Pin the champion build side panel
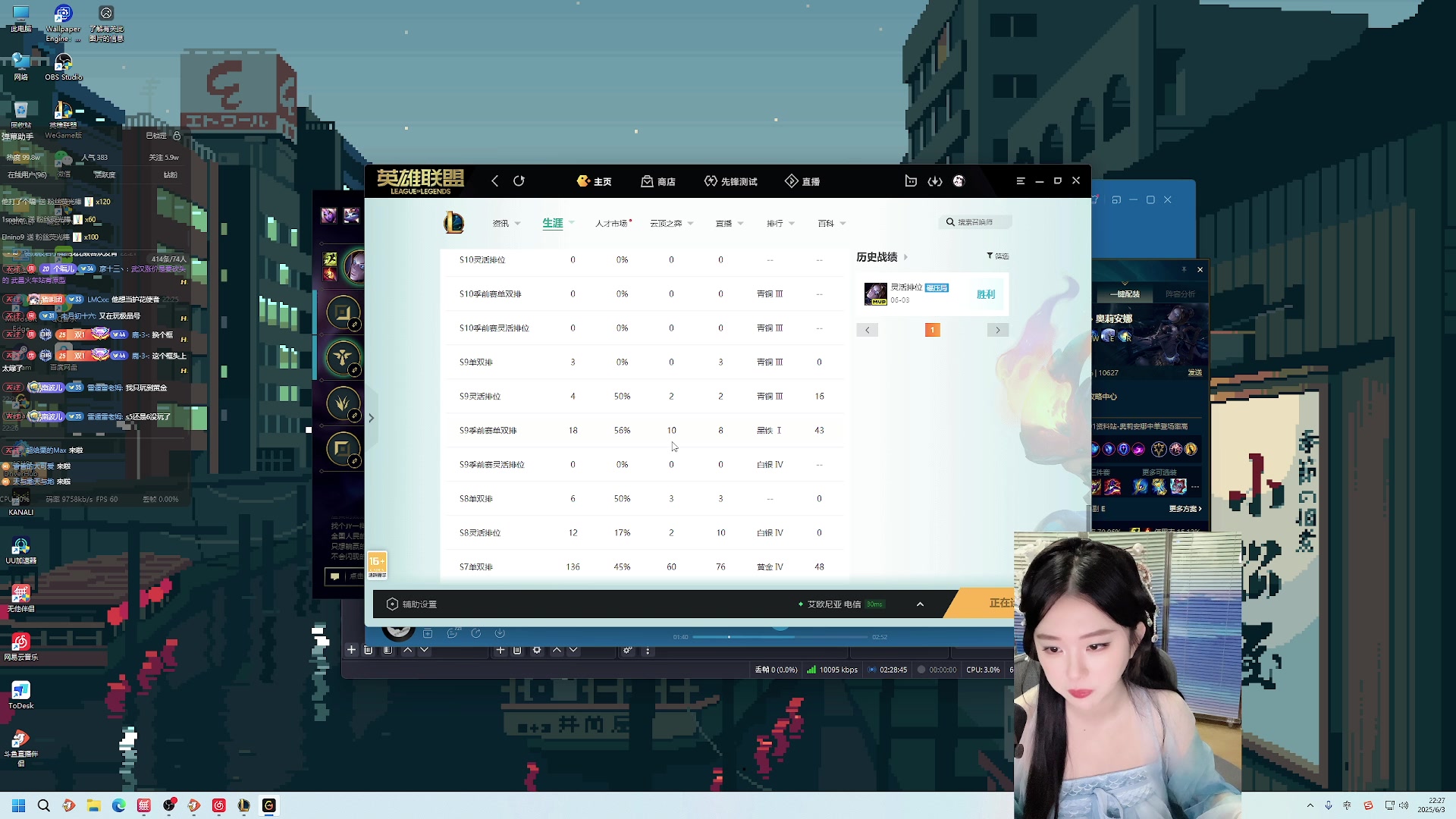The image size is (1456, 819). (x=1184, y=269)
